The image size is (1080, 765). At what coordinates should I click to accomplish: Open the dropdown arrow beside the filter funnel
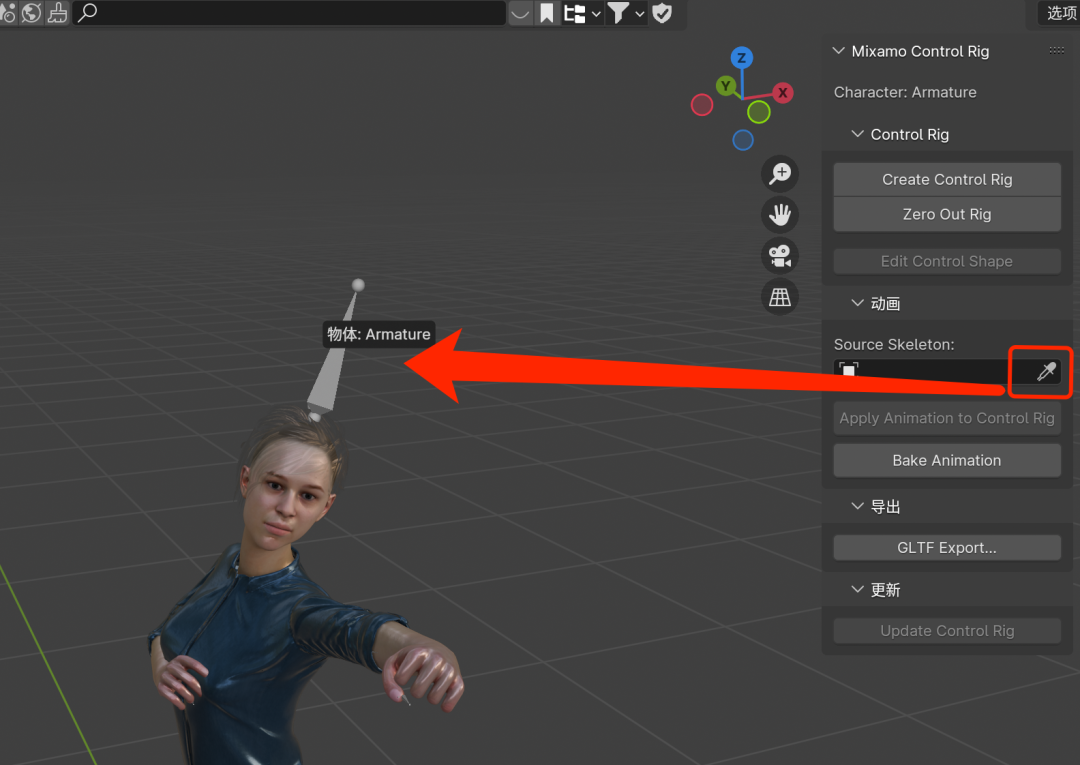pos(640,13)
